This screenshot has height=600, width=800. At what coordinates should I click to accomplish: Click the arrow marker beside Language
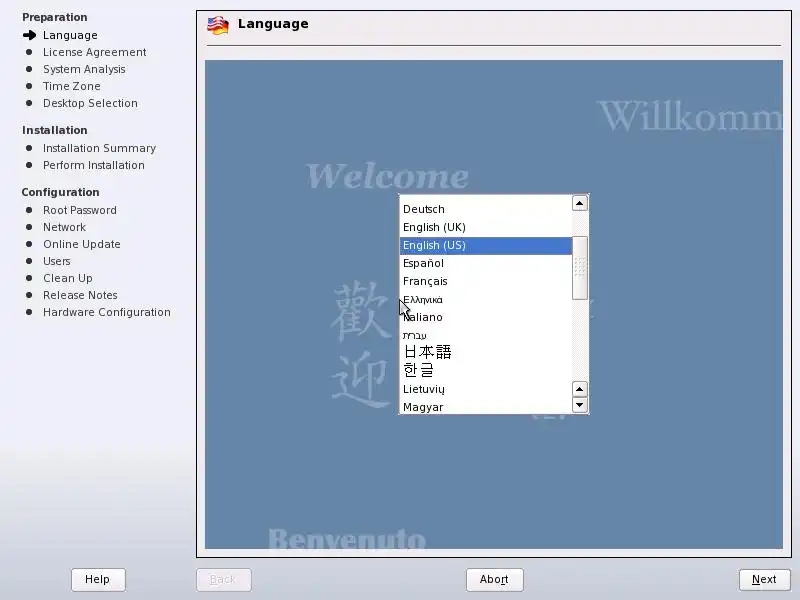30,35
